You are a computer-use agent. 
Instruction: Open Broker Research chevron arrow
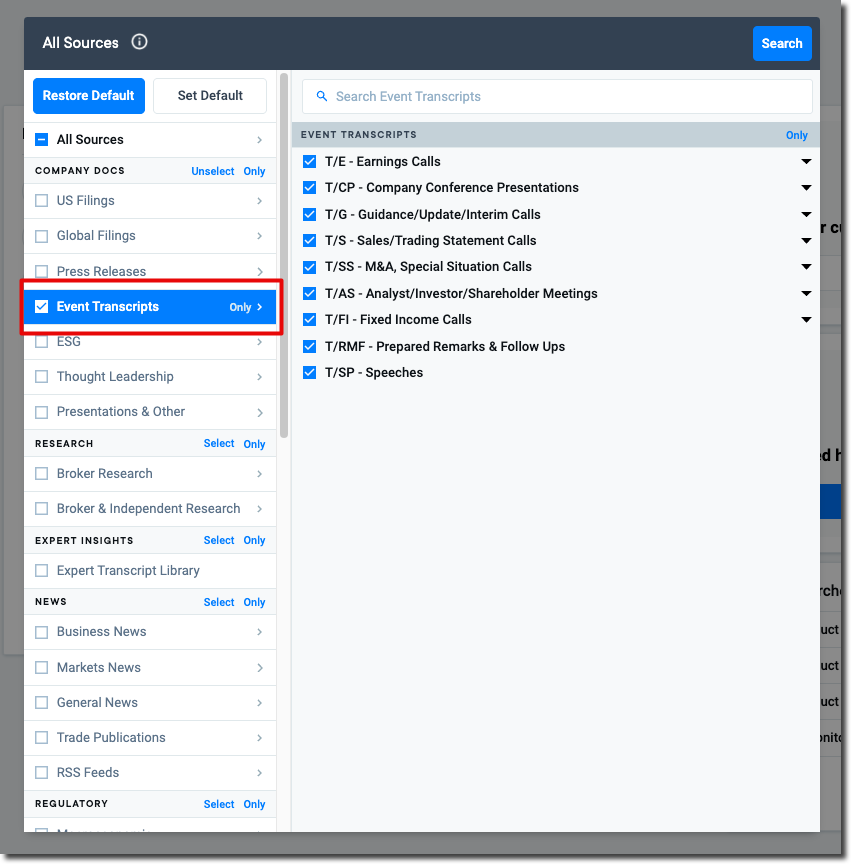pyautogui.click(x=259, y=474)
